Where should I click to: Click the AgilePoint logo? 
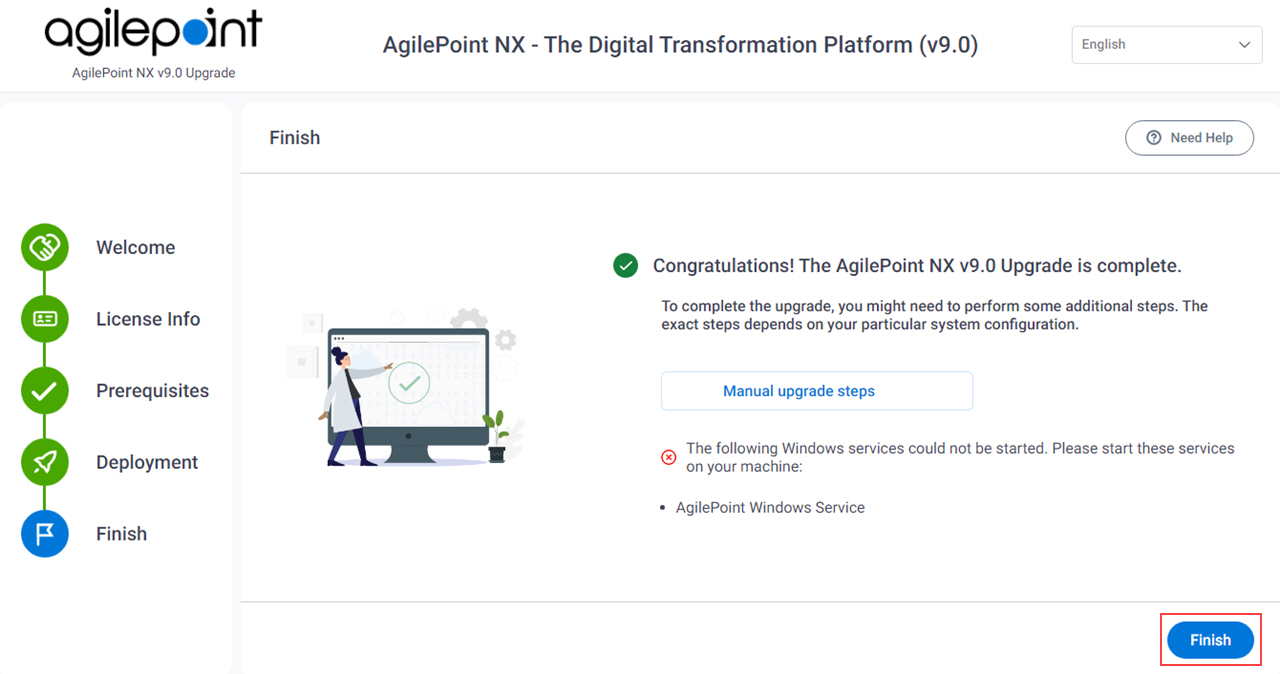[x=153, y=34]
